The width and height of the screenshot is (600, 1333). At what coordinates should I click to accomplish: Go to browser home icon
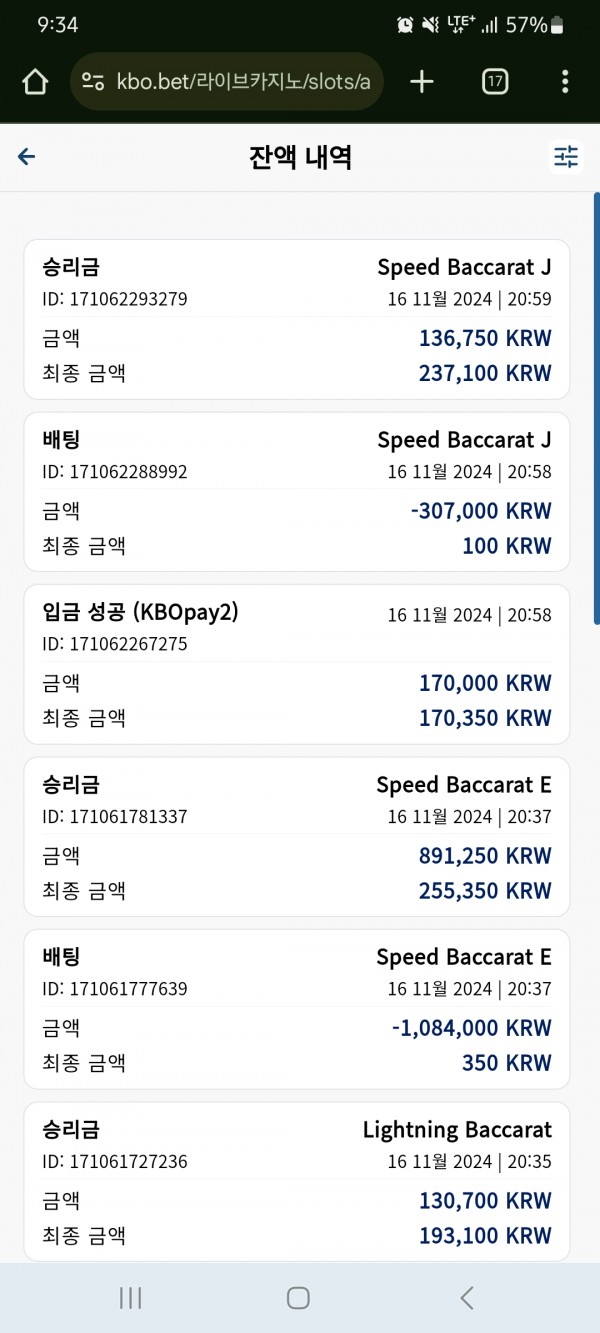click(35, 82)
